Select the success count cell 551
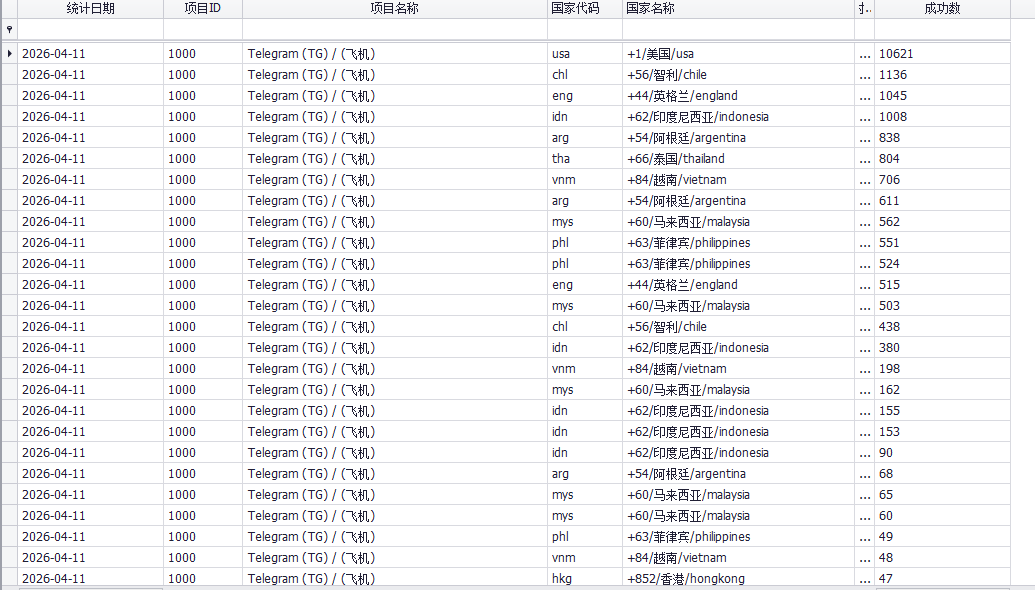 pyautogui.click(x=942, y=242)
